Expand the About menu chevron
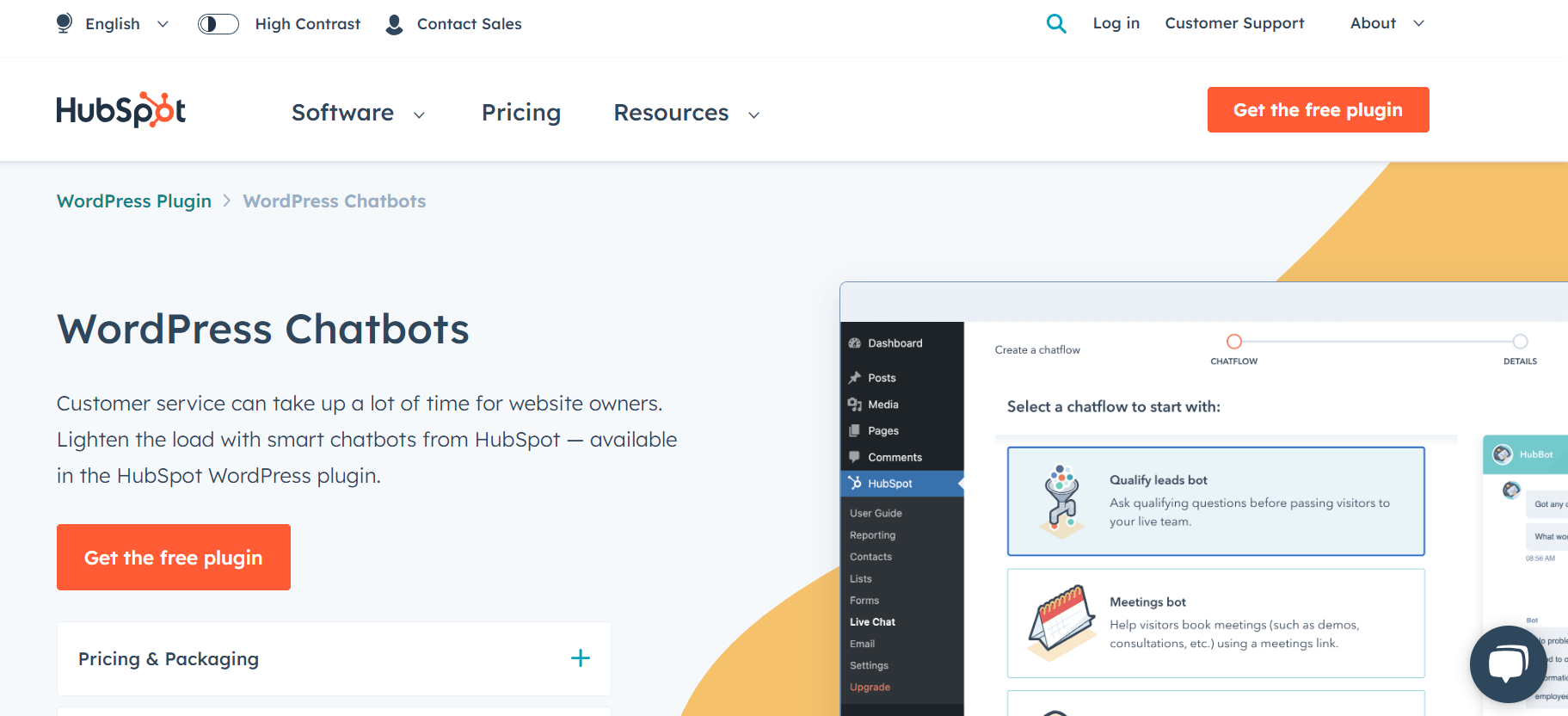Image resolution: width=1568 pixels, height=716 pixels. [x=1419, y=23]
